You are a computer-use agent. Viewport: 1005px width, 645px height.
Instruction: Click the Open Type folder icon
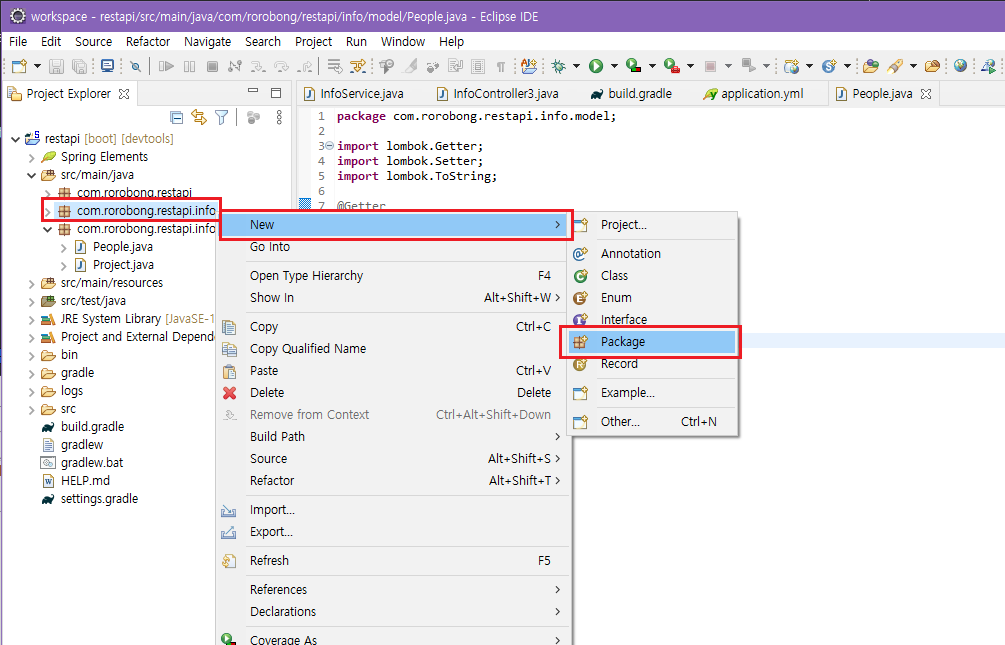coord(870,66)
